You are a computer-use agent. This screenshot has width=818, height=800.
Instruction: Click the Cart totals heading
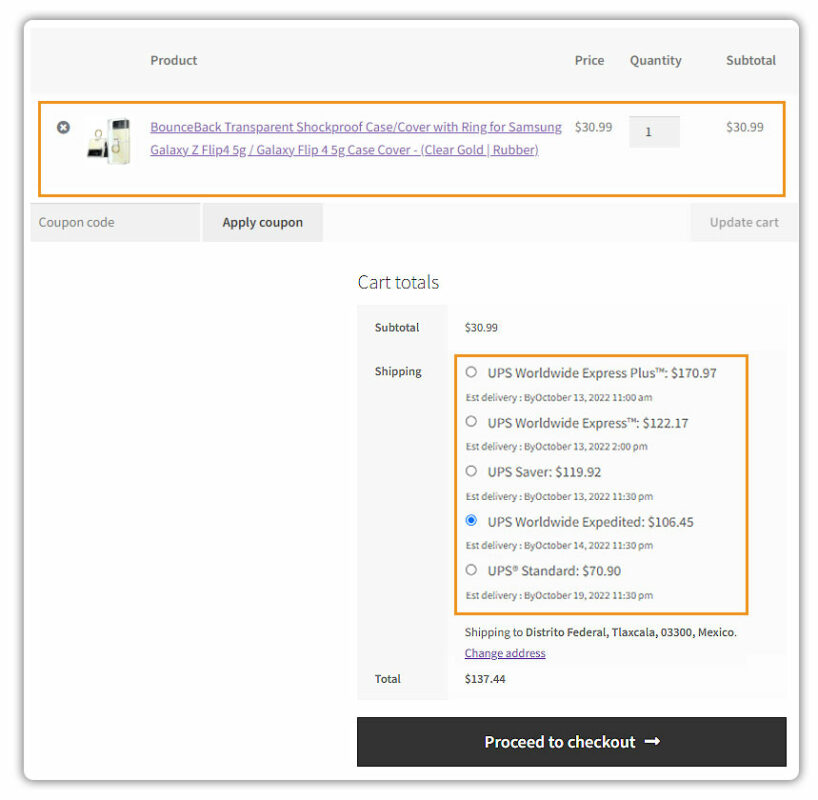[399, 282]
